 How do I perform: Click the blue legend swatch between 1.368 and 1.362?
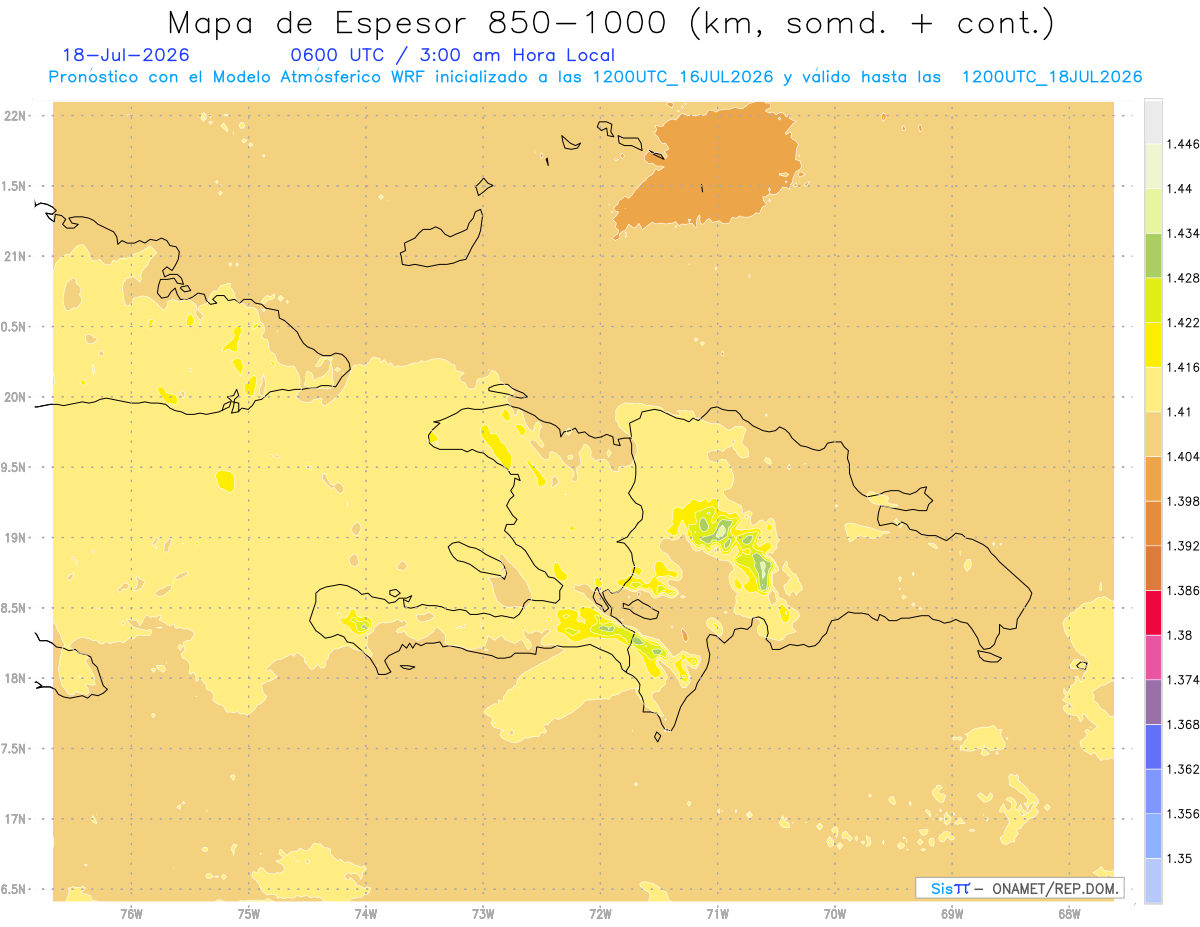(1153, 747)
